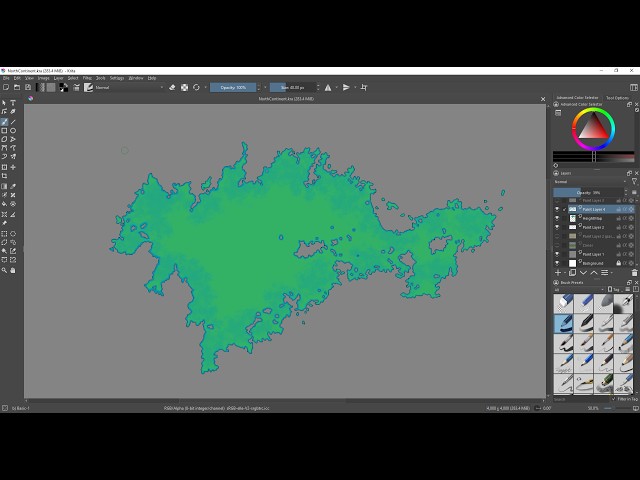Unlock the Background layer padlock
The image size is (640, 480).
click(x=618, y=263)
